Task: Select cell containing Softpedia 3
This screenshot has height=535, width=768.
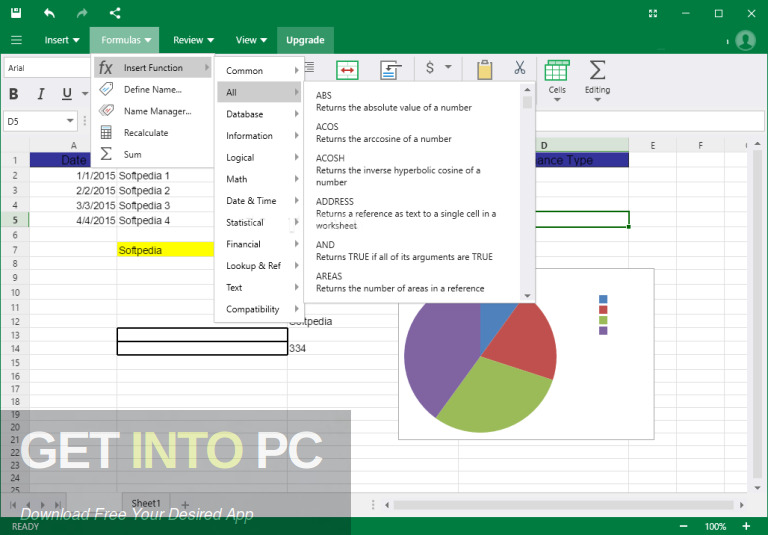Action: (166, 205)
